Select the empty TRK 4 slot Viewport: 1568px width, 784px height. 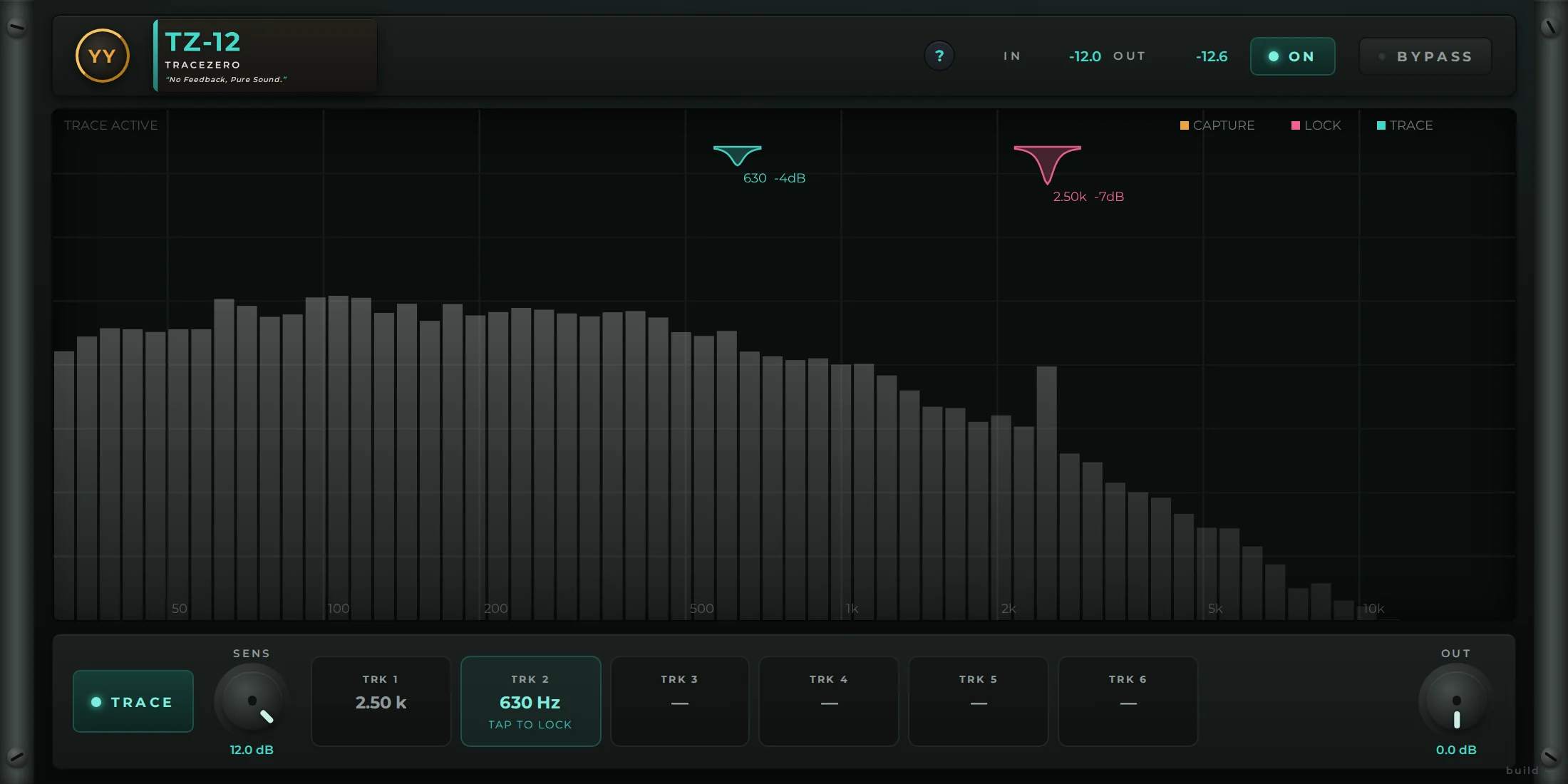pyautogui.click(x=829, y=701)
